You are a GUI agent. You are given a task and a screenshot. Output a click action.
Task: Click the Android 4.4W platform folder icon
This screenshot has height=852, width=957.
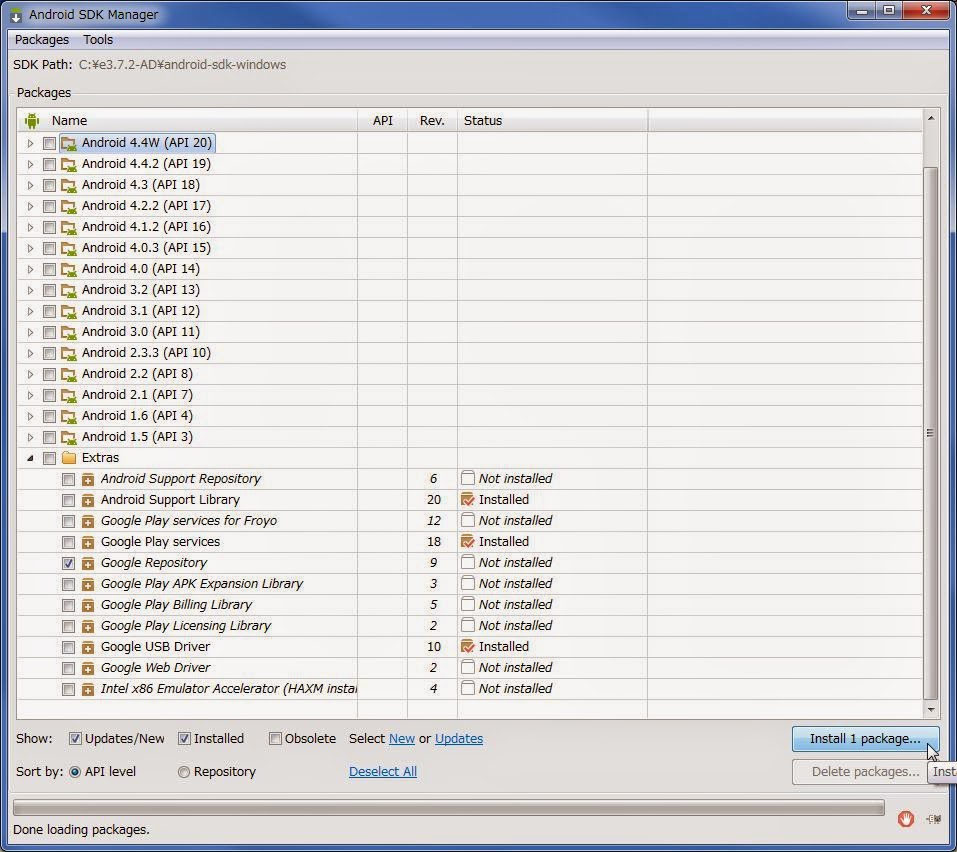[69, 143]
